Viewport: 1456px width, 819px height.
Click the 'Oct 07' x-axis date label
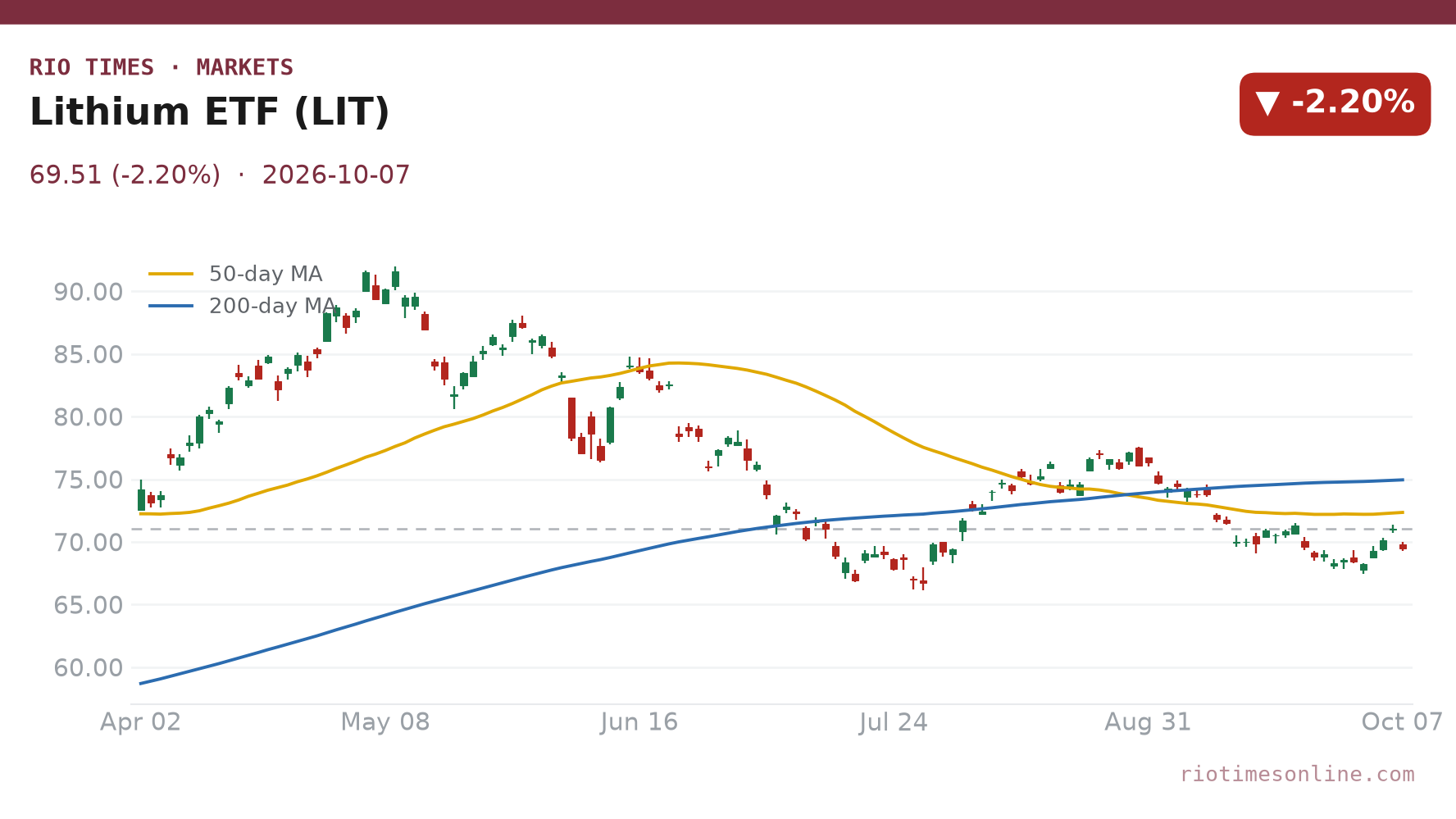(1402, 722)
